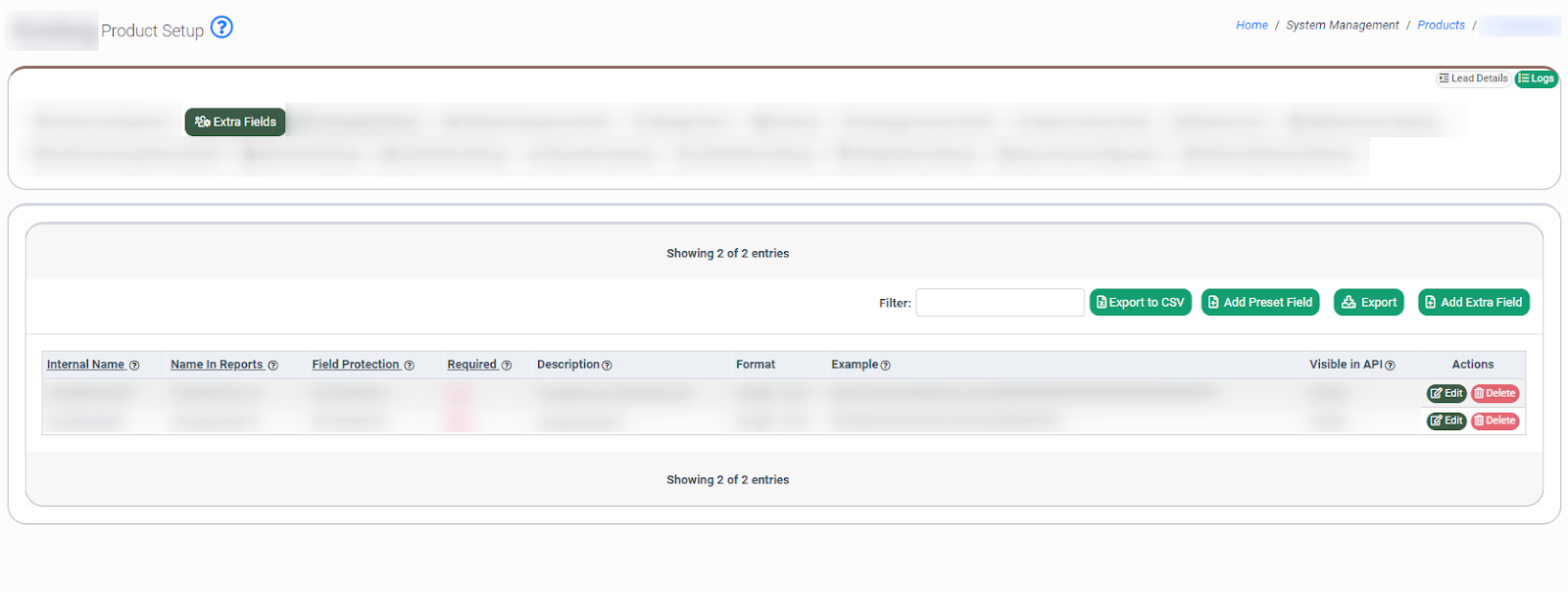The height and width of the screenshot is (592, 1568).
Task: Click the Export button beside Add Extra Field
Action: click(x=1369, y=303)
